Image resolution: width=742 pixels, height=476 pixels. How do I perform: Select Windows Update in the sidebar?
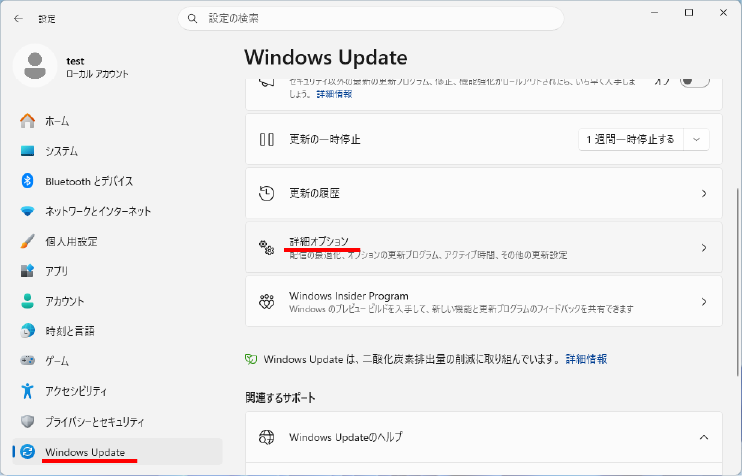117,451
